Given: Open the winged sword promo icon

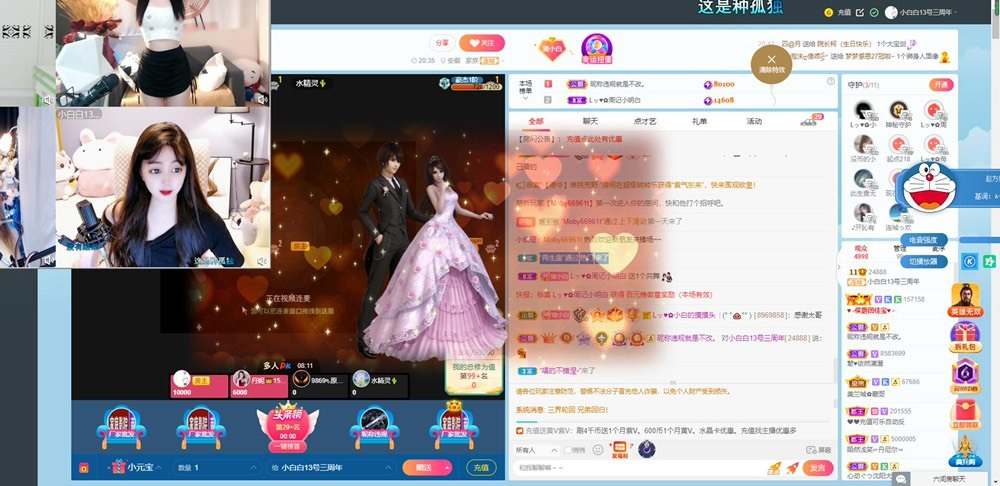Looking at the screenshot, I should (965, 452).
